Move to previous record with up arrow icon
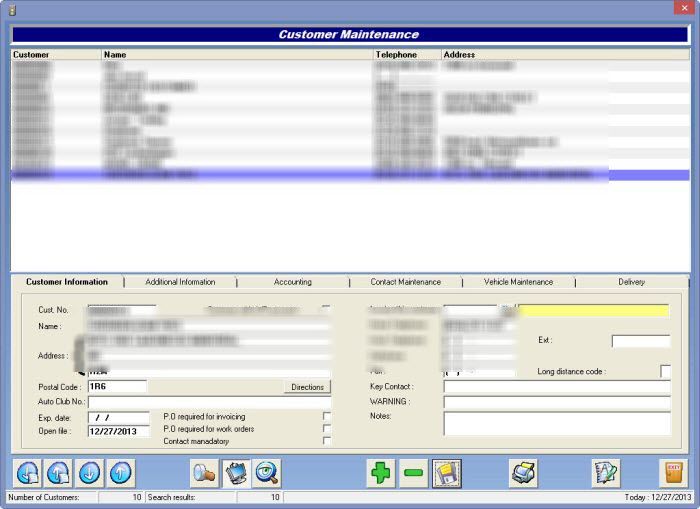This screenshot has height=509, width=700. 121,473
